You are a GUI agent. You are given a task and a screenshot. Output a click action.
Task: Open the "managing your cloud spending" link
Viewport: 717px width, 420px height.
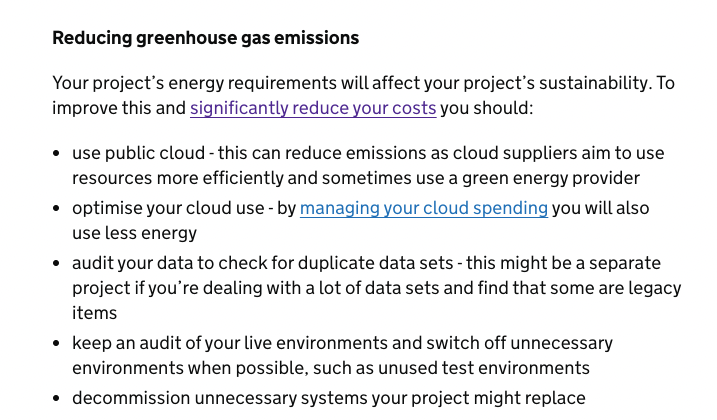424,208
